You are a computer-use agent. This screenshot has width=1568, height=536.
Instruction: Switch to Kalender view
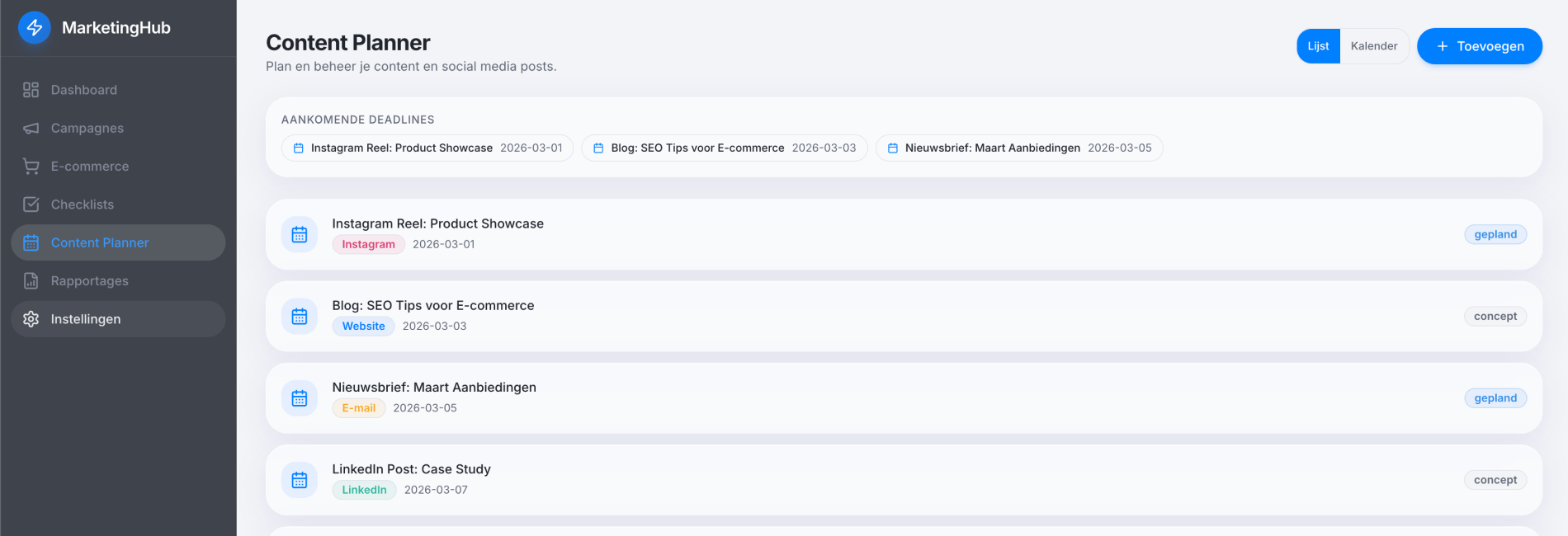(1373, 46)
